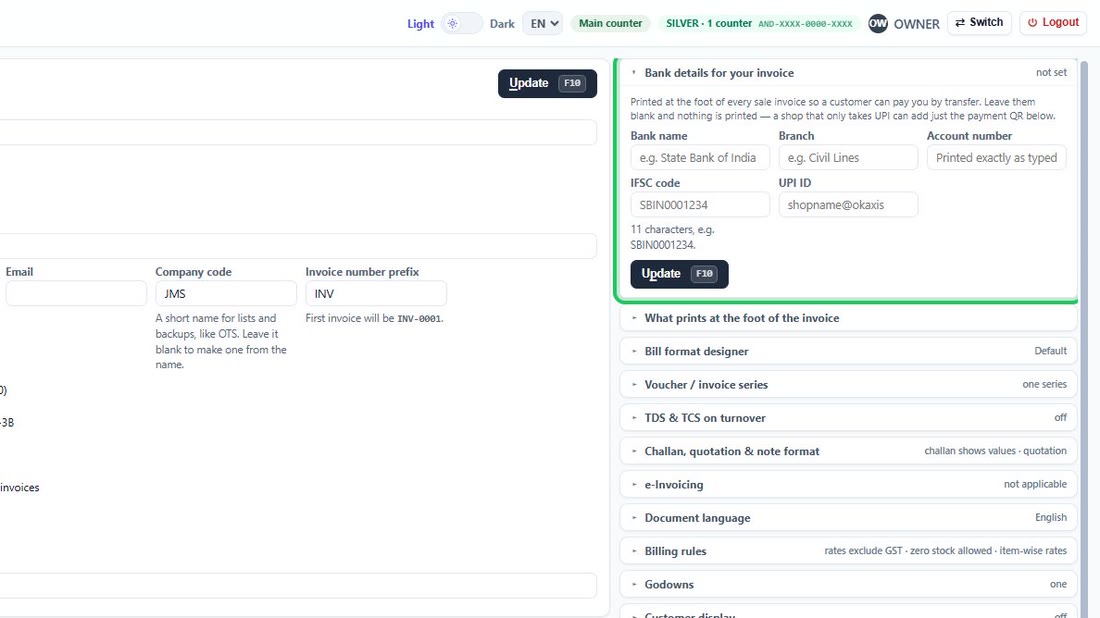Click the OW owner avatar icon
Viewport: 1100px width, 618px height.
[x=878, y=23]
